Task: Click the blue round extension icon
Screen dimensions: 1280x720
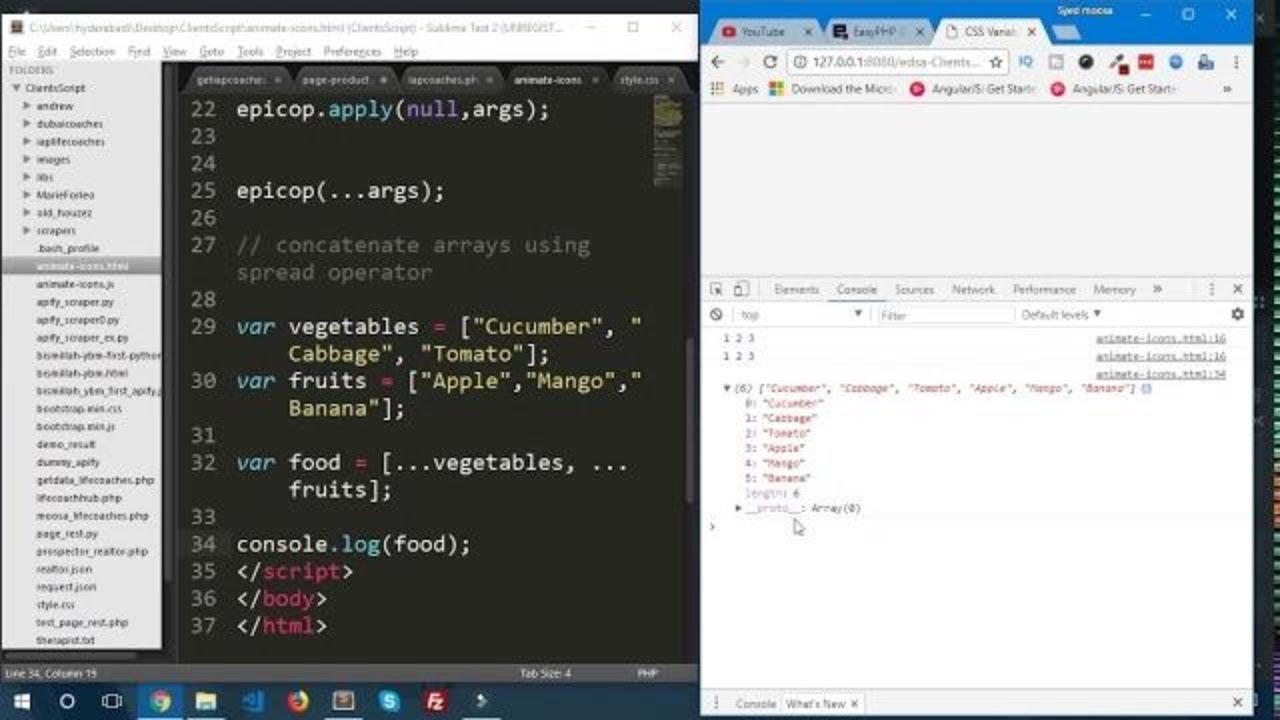Action: [x=1176, y=62]
